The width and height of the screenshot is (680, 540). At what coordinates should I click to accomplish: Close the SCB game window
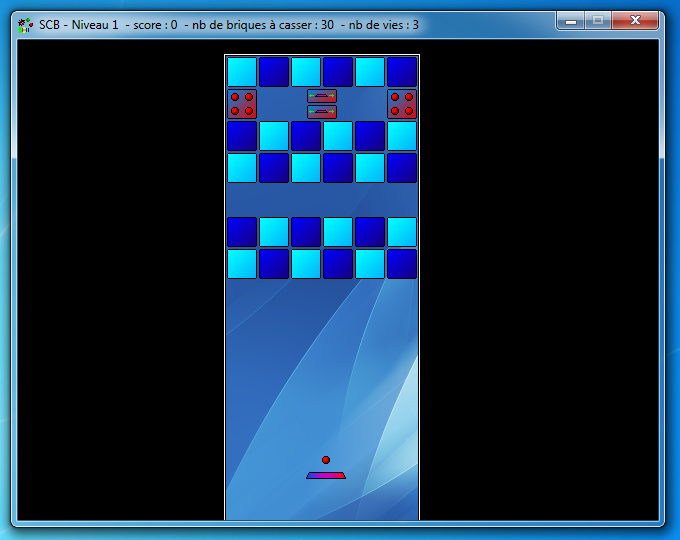coord(637,20)
